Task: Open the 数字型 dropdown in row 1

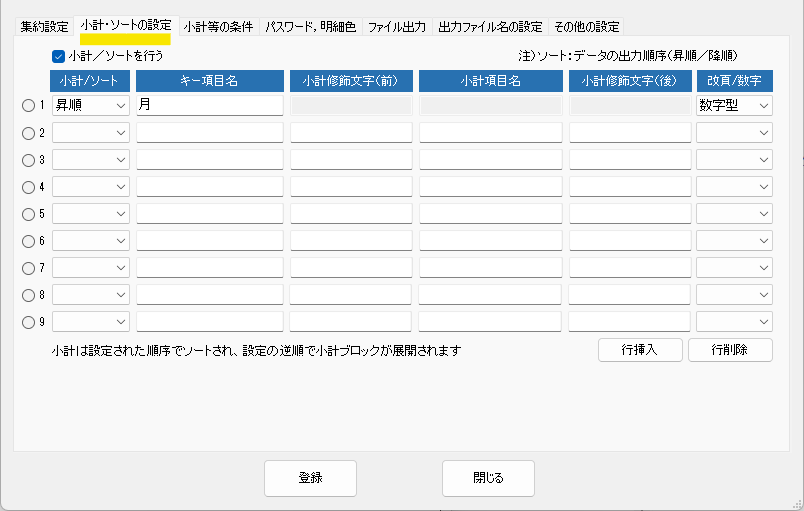Action: click(734, 105)
